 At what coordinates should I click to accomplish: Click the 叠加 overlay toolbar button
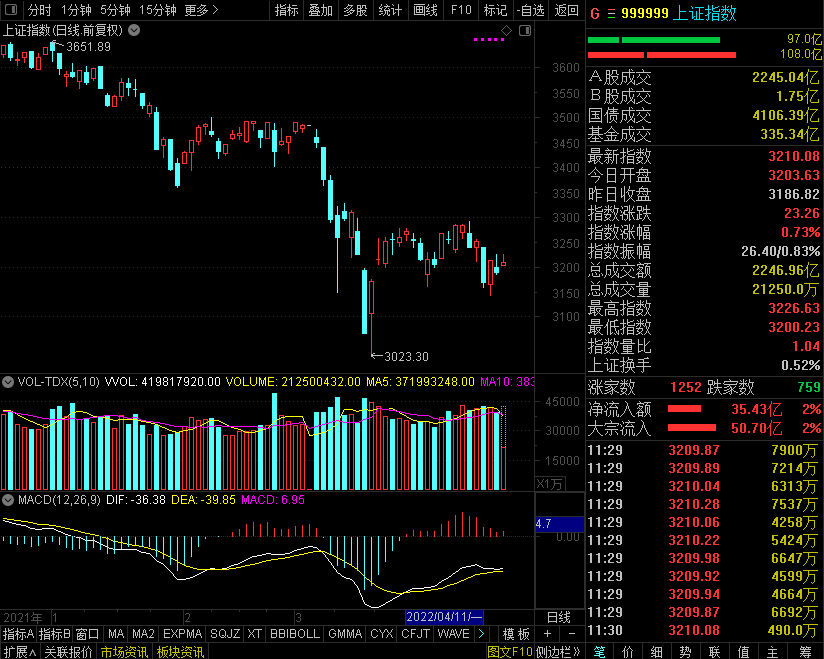click(x=320, y=10)
